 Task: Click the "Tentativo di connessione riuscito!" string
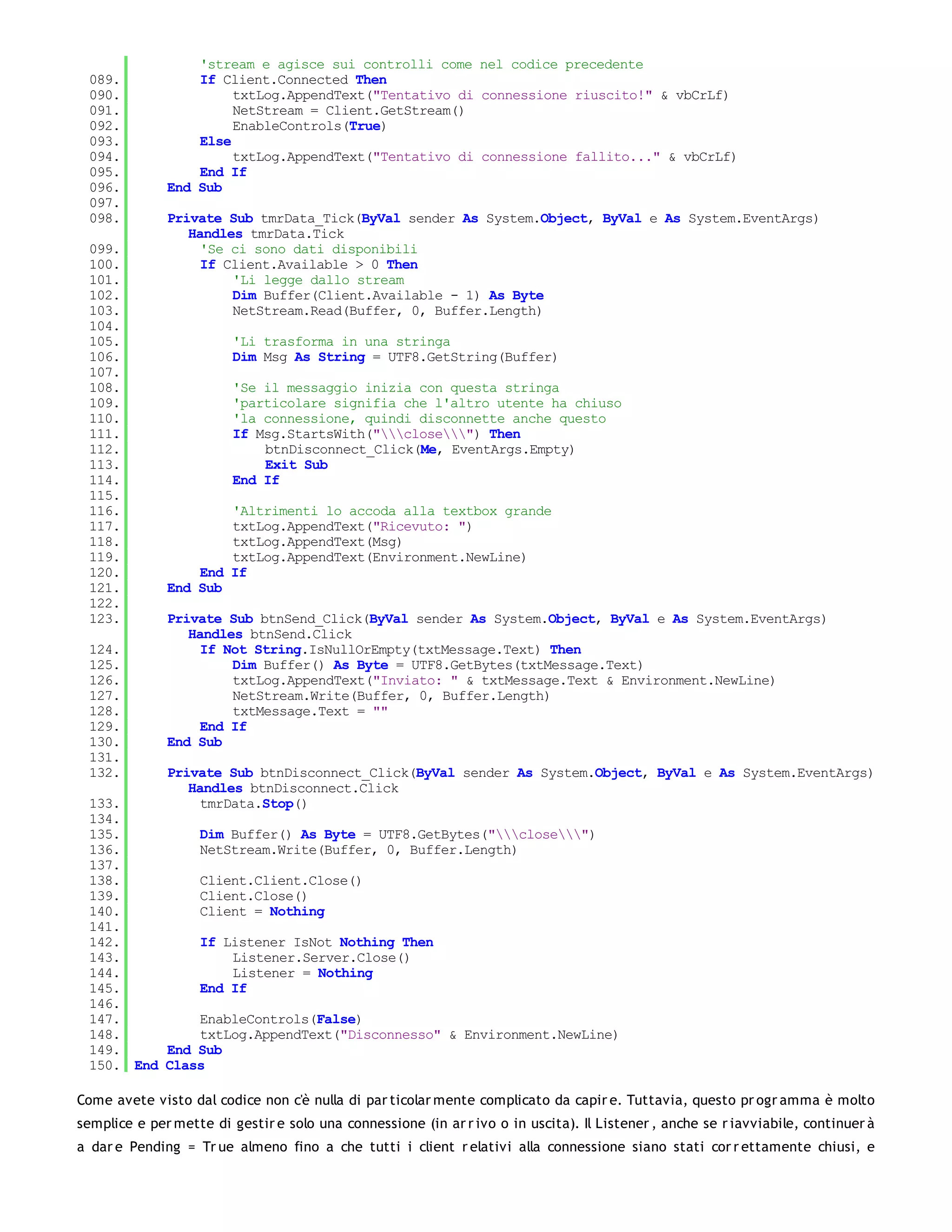513,95
